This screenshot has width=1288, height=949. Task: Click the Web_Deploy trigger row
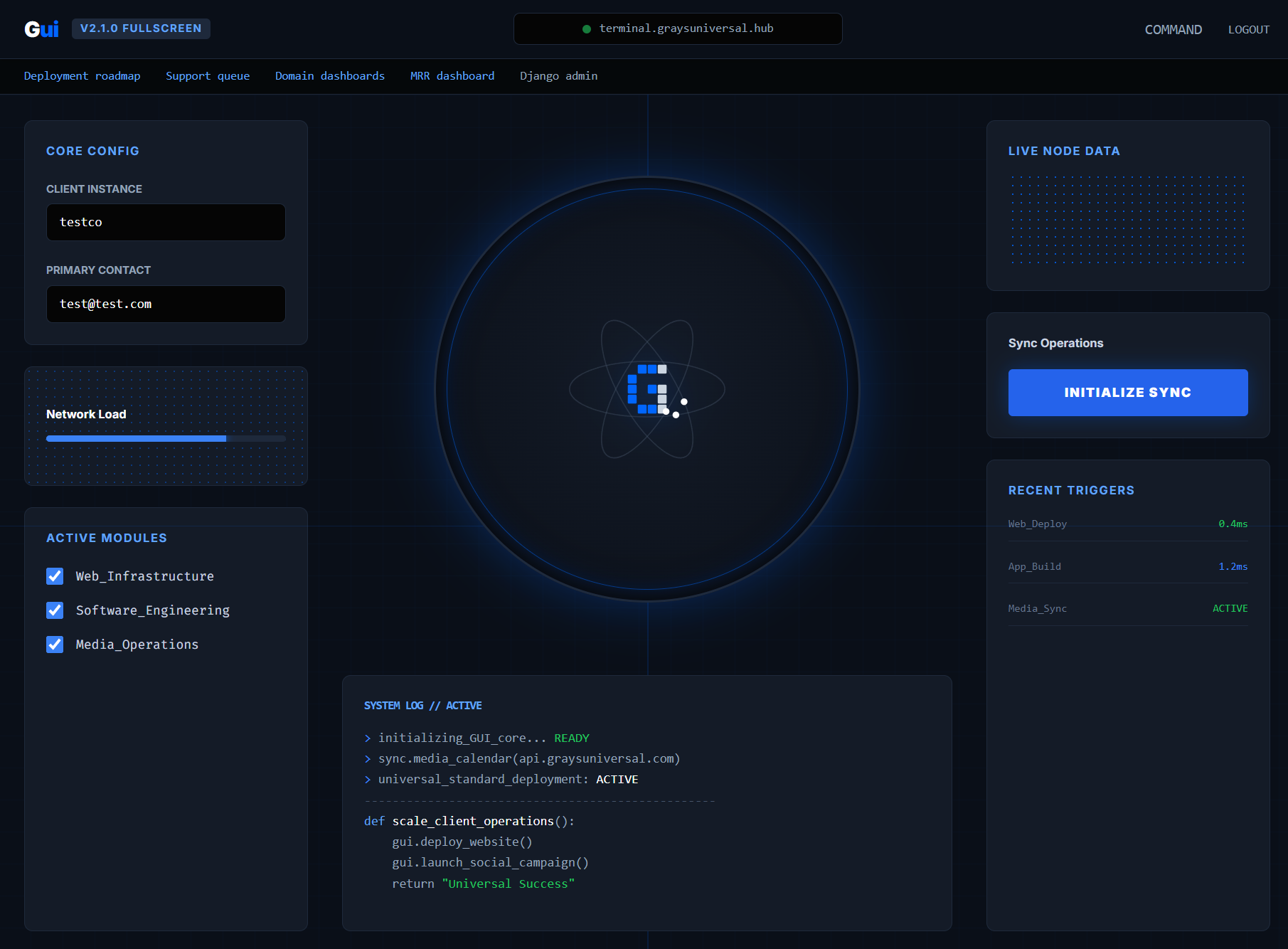1128,524
